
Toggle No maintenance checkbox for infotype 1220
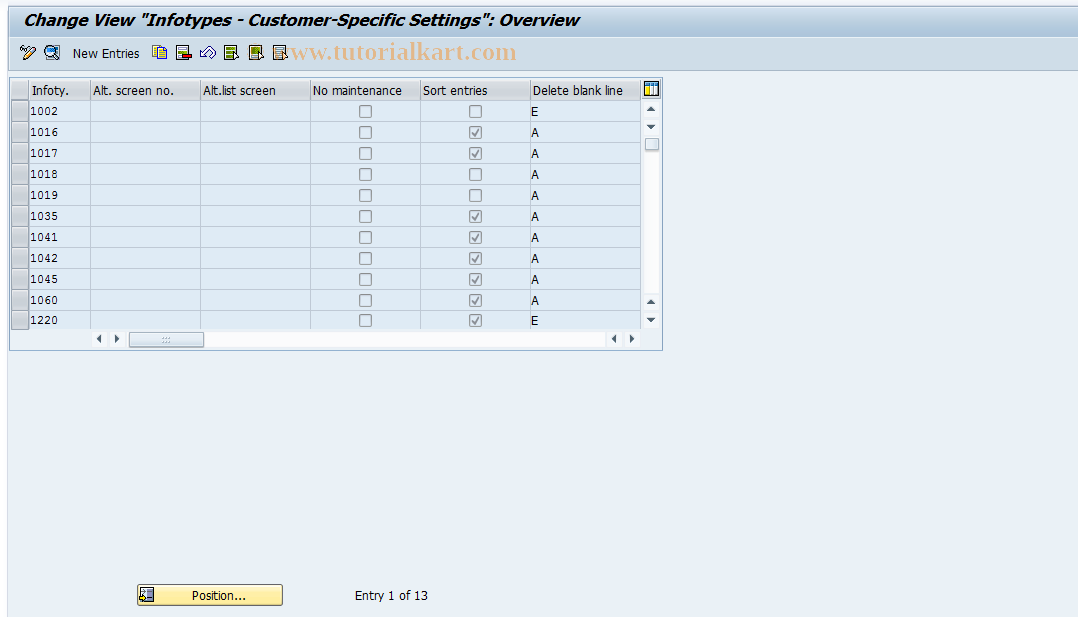click(x=365, y=321)
